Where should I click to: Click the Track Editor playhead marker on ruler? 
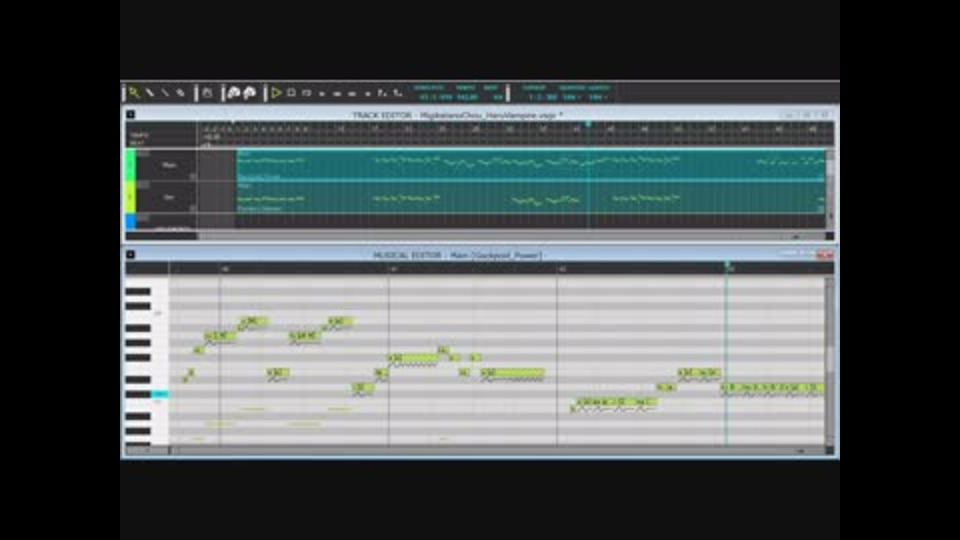(588, 124)
